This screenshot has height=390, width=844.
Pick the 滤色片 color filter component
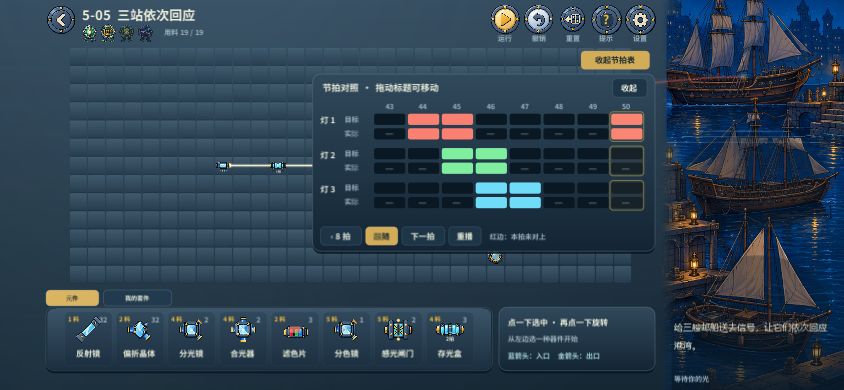click(294, 338)
